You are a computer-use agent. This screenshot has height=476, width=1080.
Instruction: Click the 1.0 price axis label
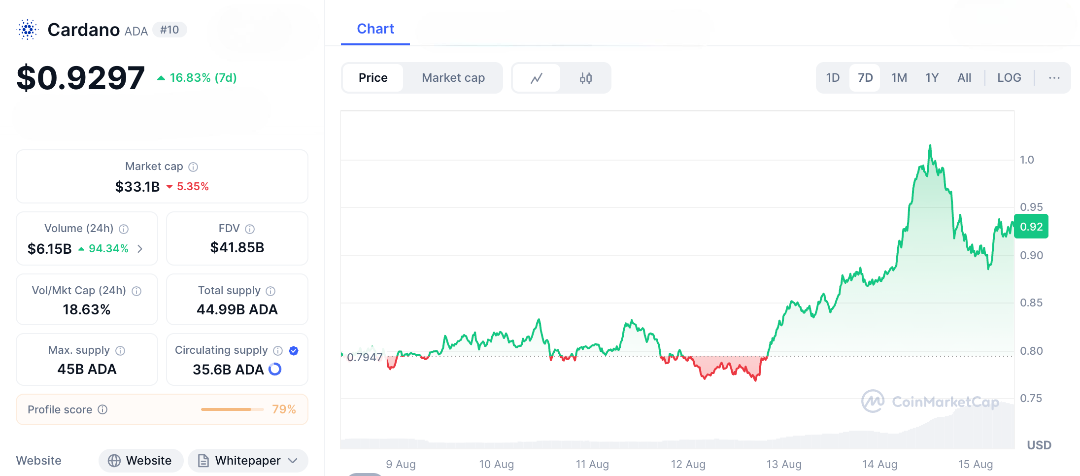(x=1027, y=159)
